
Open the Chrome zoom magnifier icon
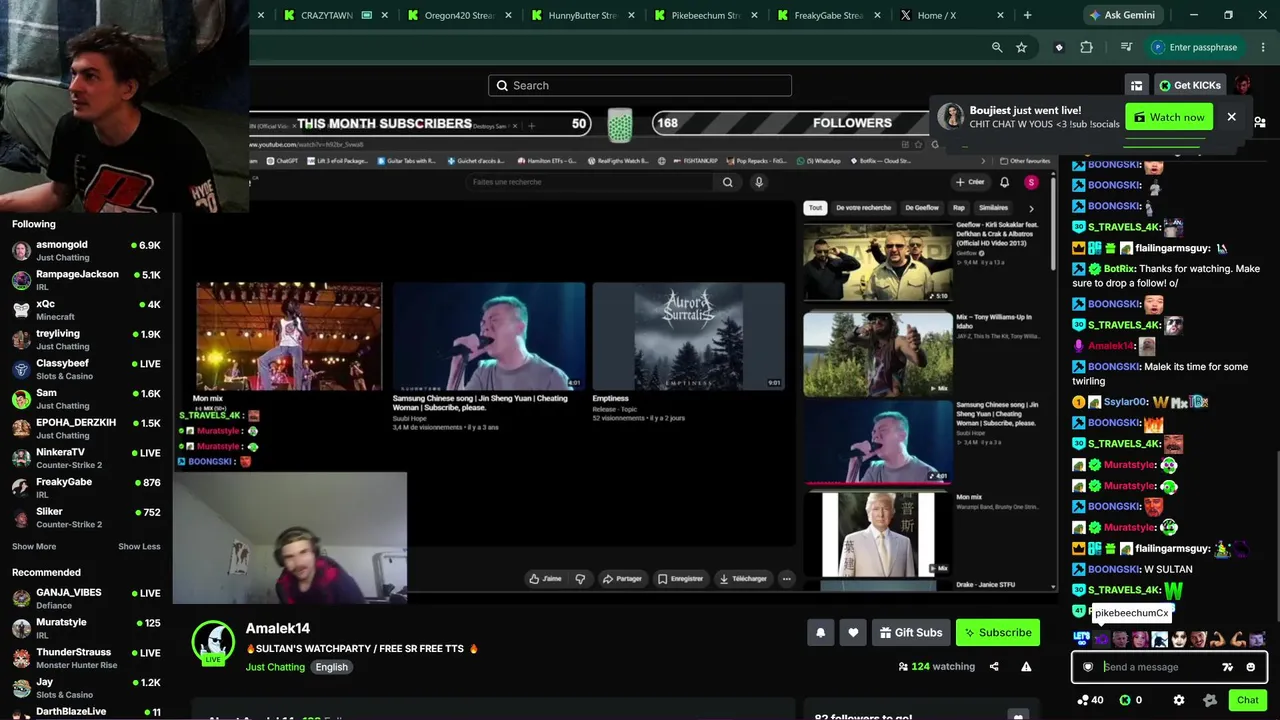[x=997, y=47]
